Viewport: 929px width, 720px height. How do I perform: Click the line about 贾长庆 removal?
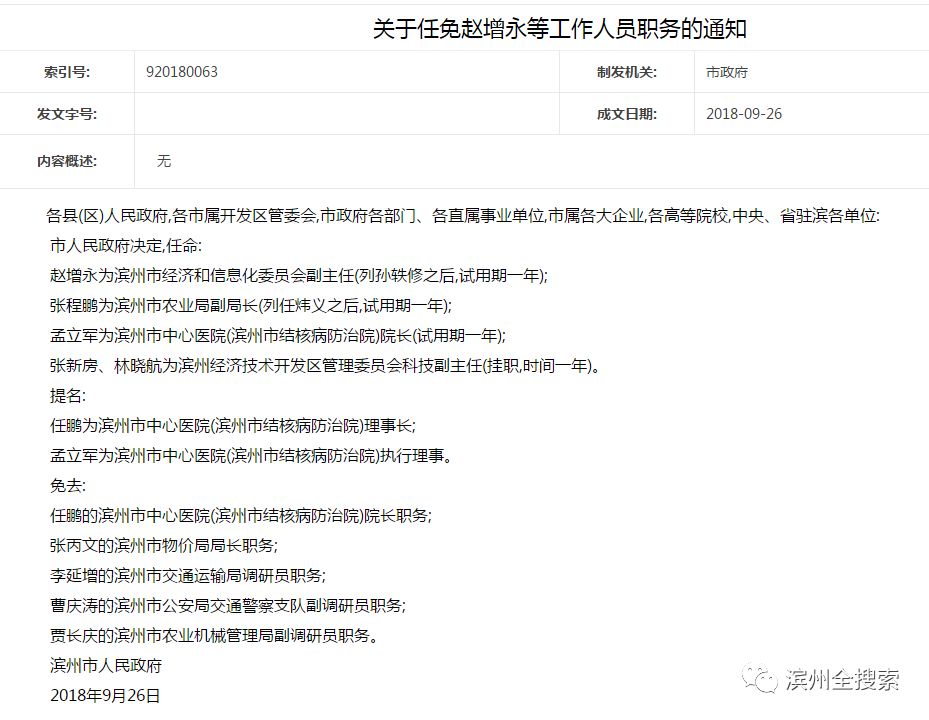click(214, 636)
